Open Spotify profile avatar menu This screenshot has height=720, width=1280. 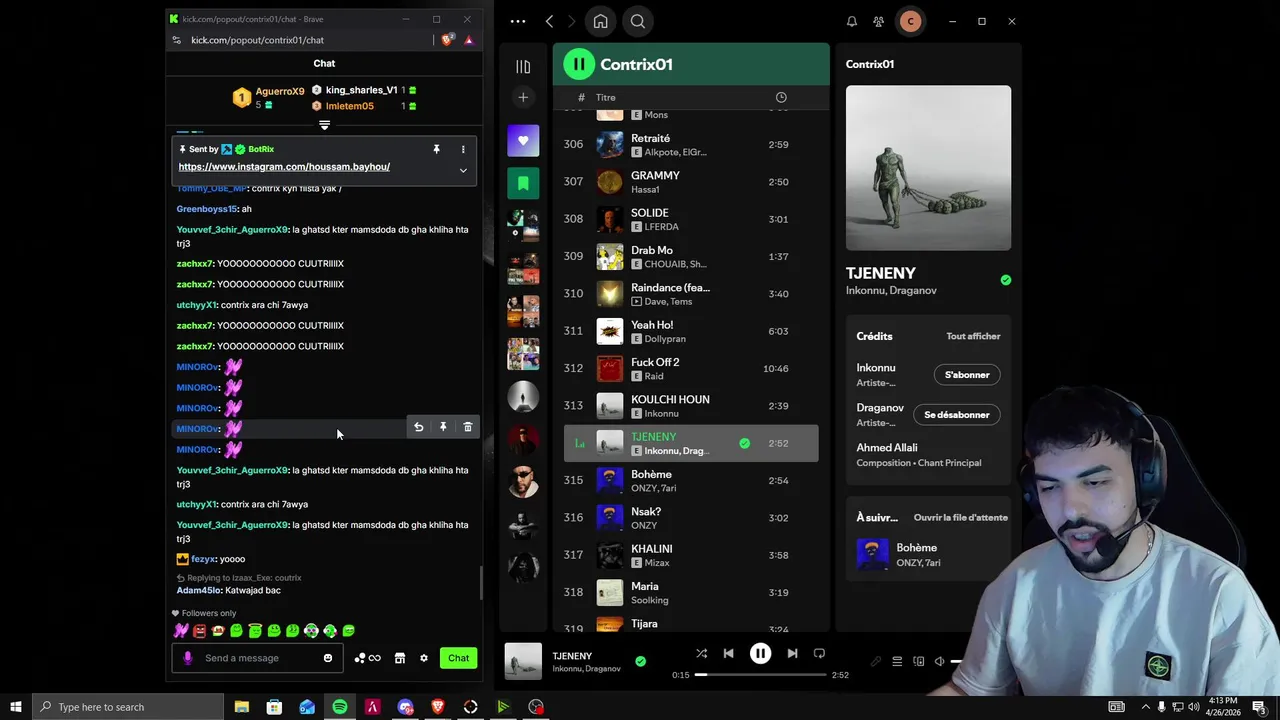910,21
